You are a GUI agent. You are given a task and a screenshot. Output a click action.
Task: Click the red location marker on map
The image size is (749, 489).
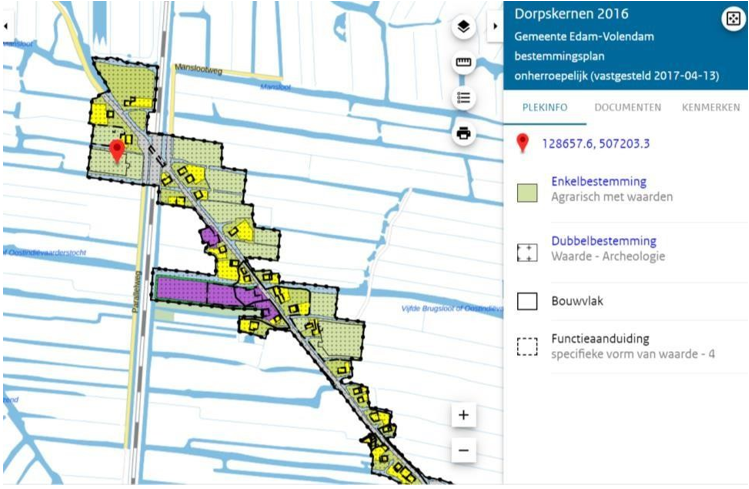click(x=117, y=151)
